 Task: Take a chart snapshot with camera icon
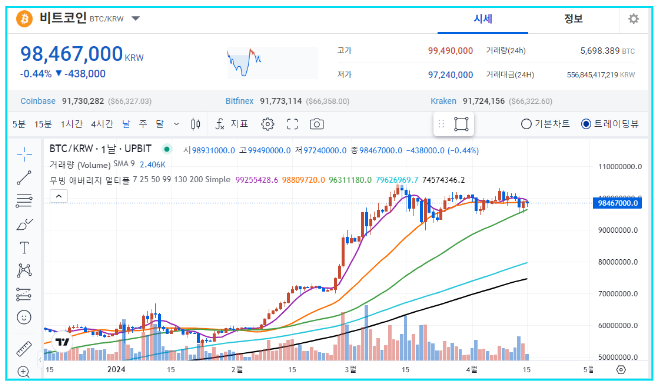(317, 124)
